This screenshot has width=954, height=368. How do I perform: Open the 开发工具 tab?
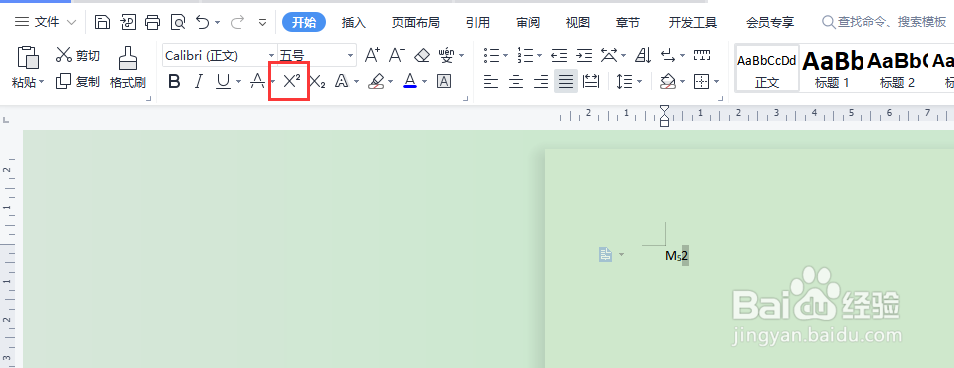pyautogui.click(x=693, y=23)
